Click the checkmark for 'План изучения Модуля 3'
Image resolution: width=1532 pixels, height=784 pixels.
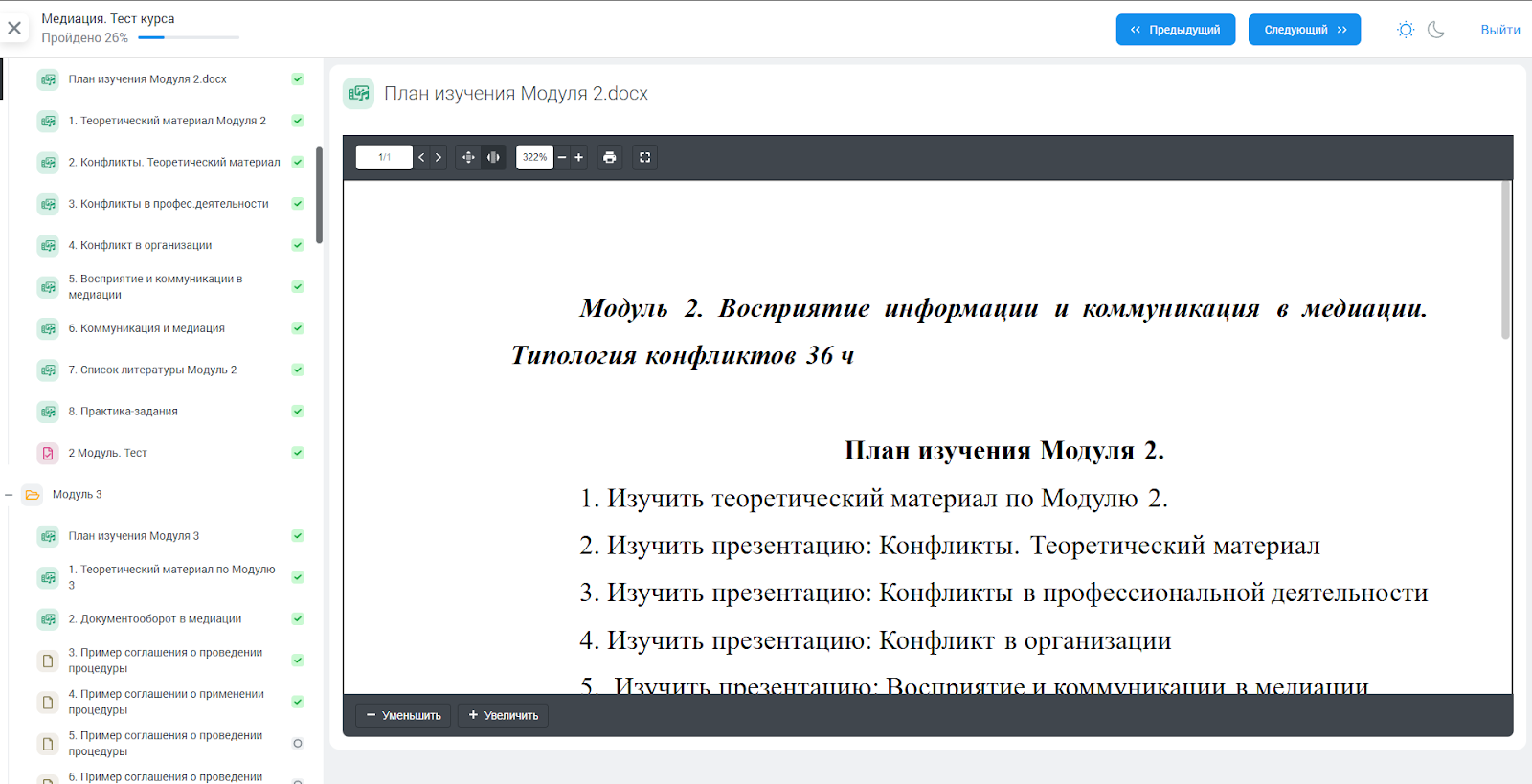[x=298, y=536]
